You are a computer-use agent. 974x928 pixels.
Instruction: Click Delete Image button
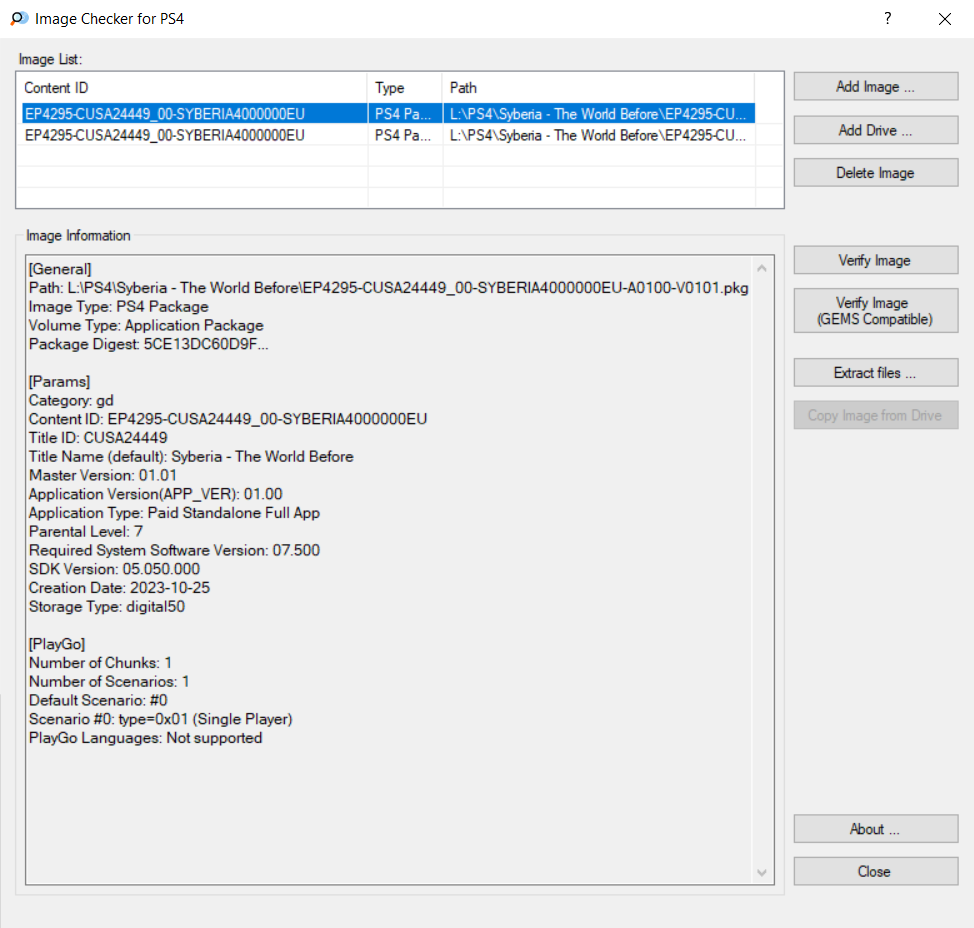(875, 173)
